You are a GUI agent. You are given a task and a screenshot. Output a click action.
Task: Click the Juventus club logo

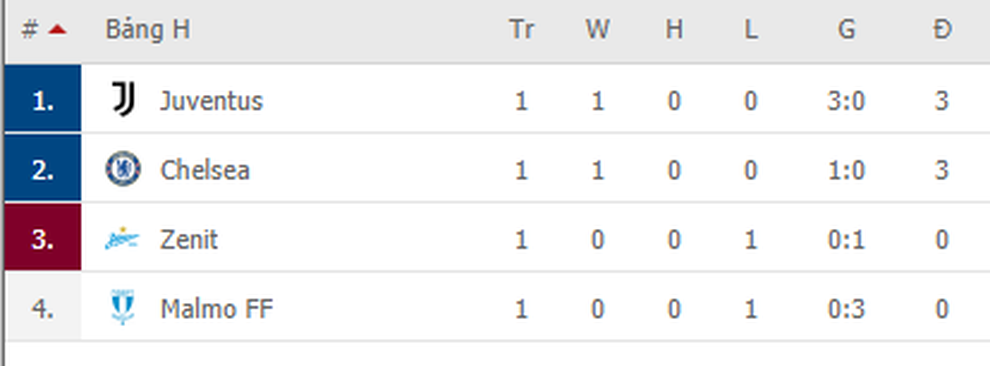tap(123, 100)
